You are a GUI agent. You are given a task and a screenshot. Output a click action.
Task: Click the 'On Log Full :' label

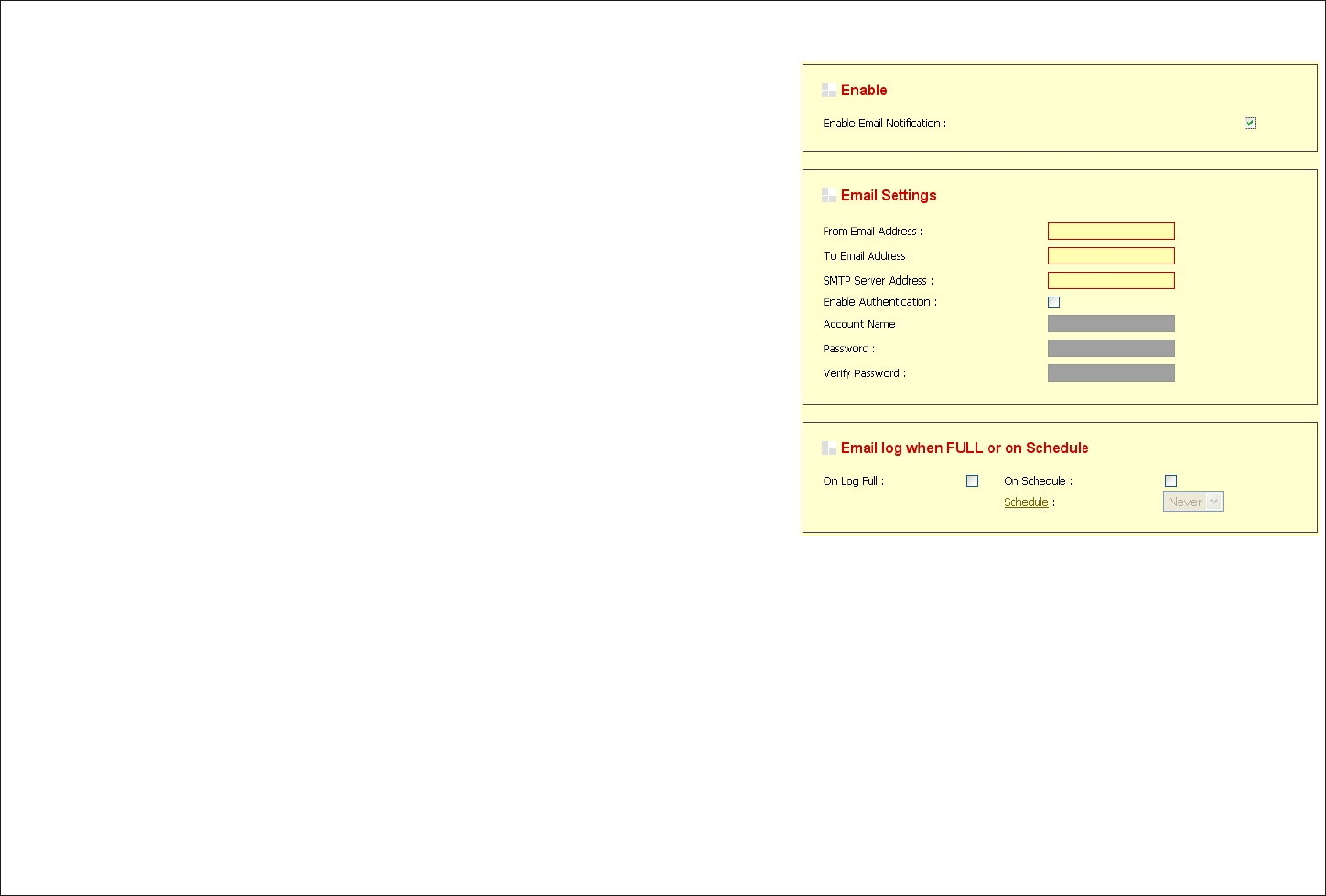tap(853, 481)
